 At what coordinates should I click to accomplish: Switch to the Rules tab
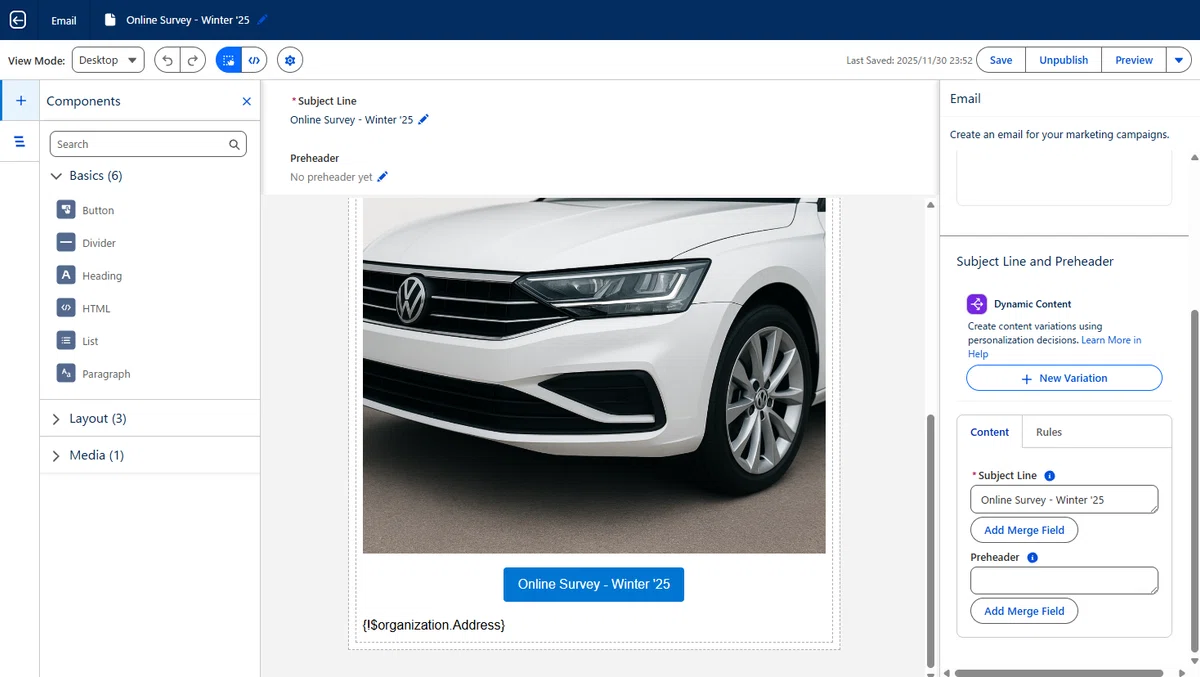coord(1049,432)
